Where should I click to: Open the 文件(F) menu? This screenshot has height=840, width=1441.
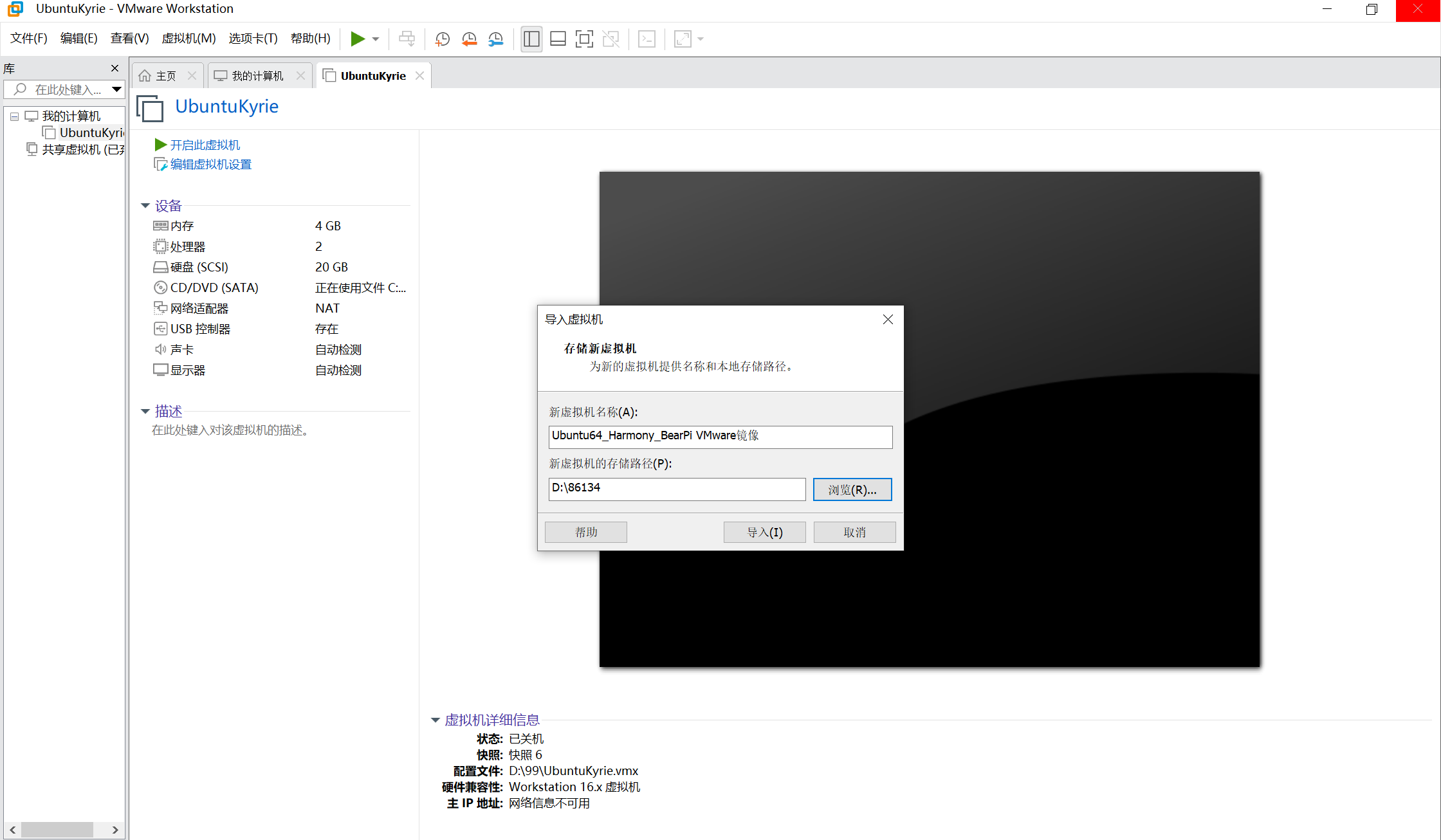(x=28, y=39)
